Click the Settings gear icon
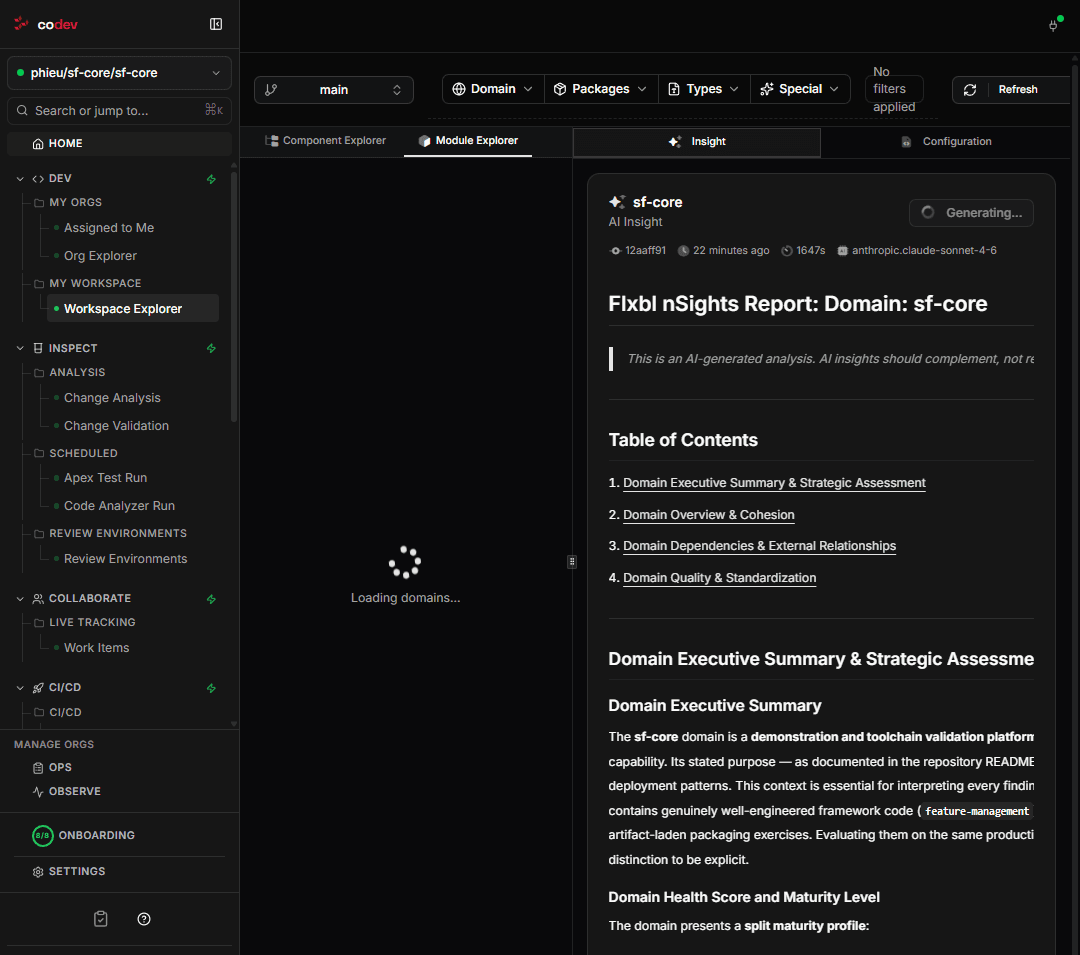The width and height of the screenshot is (1080, 955). 38,872
